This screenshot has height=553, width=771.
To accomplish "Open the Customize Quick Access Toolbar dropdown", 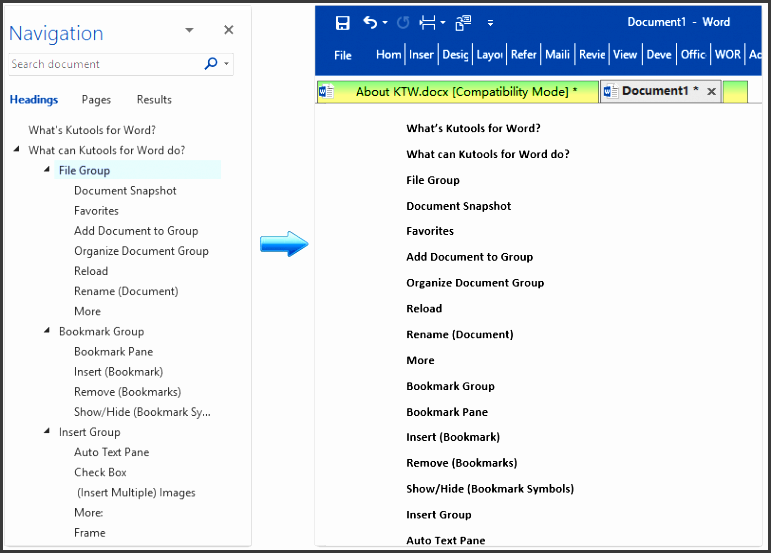I will point(490,23).
